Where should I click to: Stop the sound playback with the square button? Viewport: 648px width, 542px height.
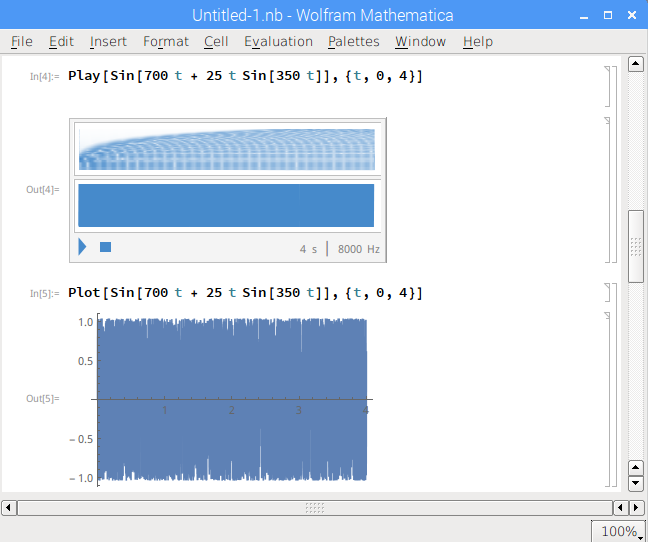(x=105, y=247)
